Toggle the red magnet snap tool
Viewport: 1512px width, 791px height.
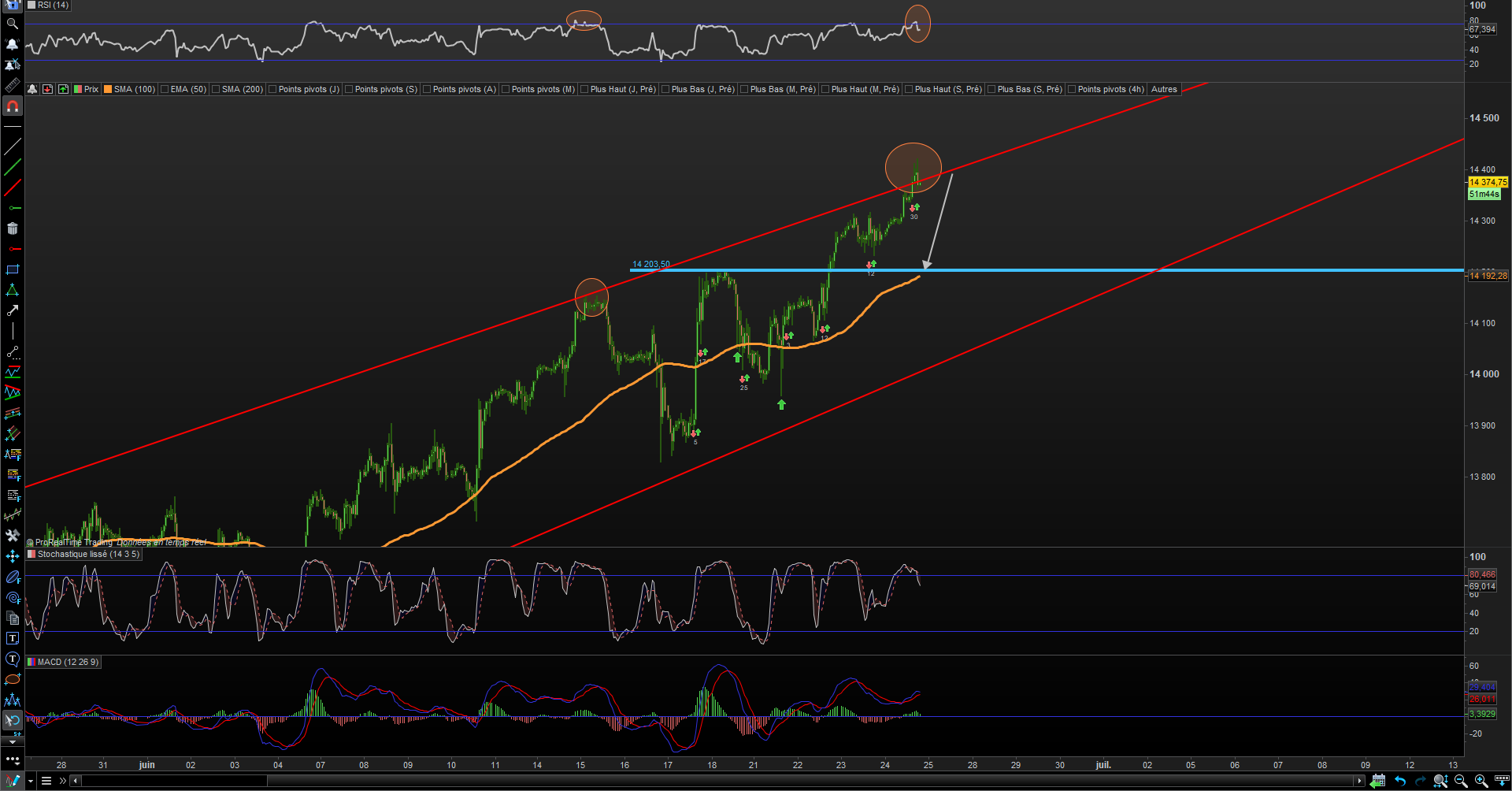point(12,106)
